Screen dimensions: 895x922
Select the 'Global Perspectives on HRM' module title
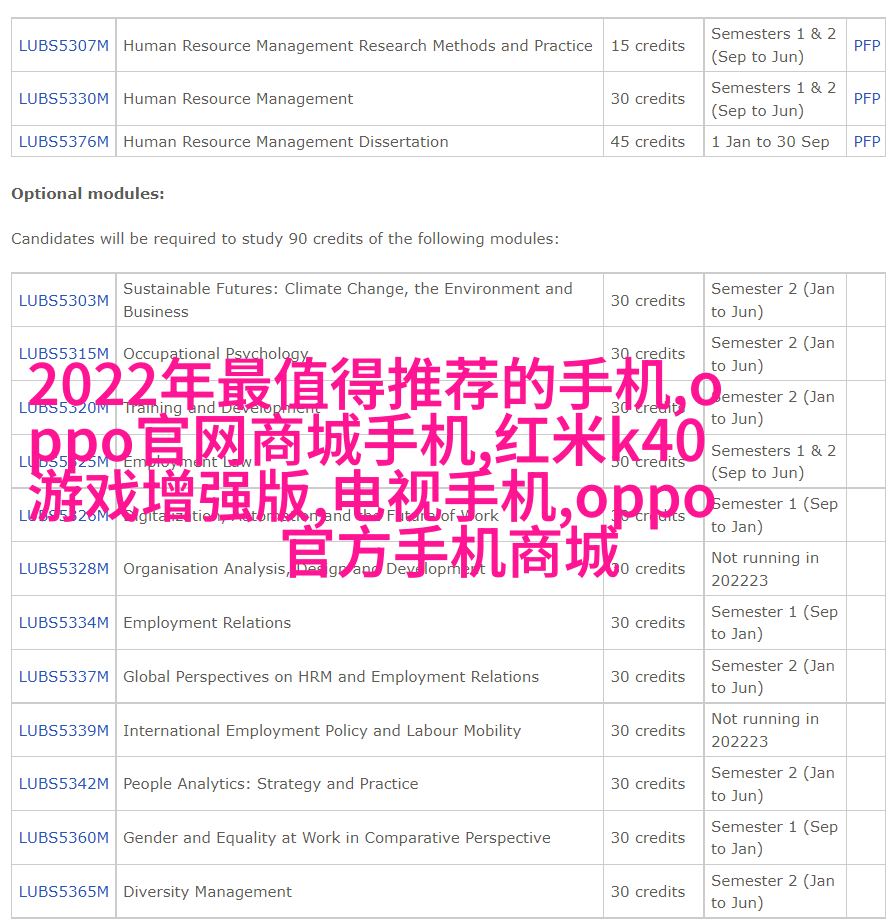pyautogui.click(x=331, y=677)
